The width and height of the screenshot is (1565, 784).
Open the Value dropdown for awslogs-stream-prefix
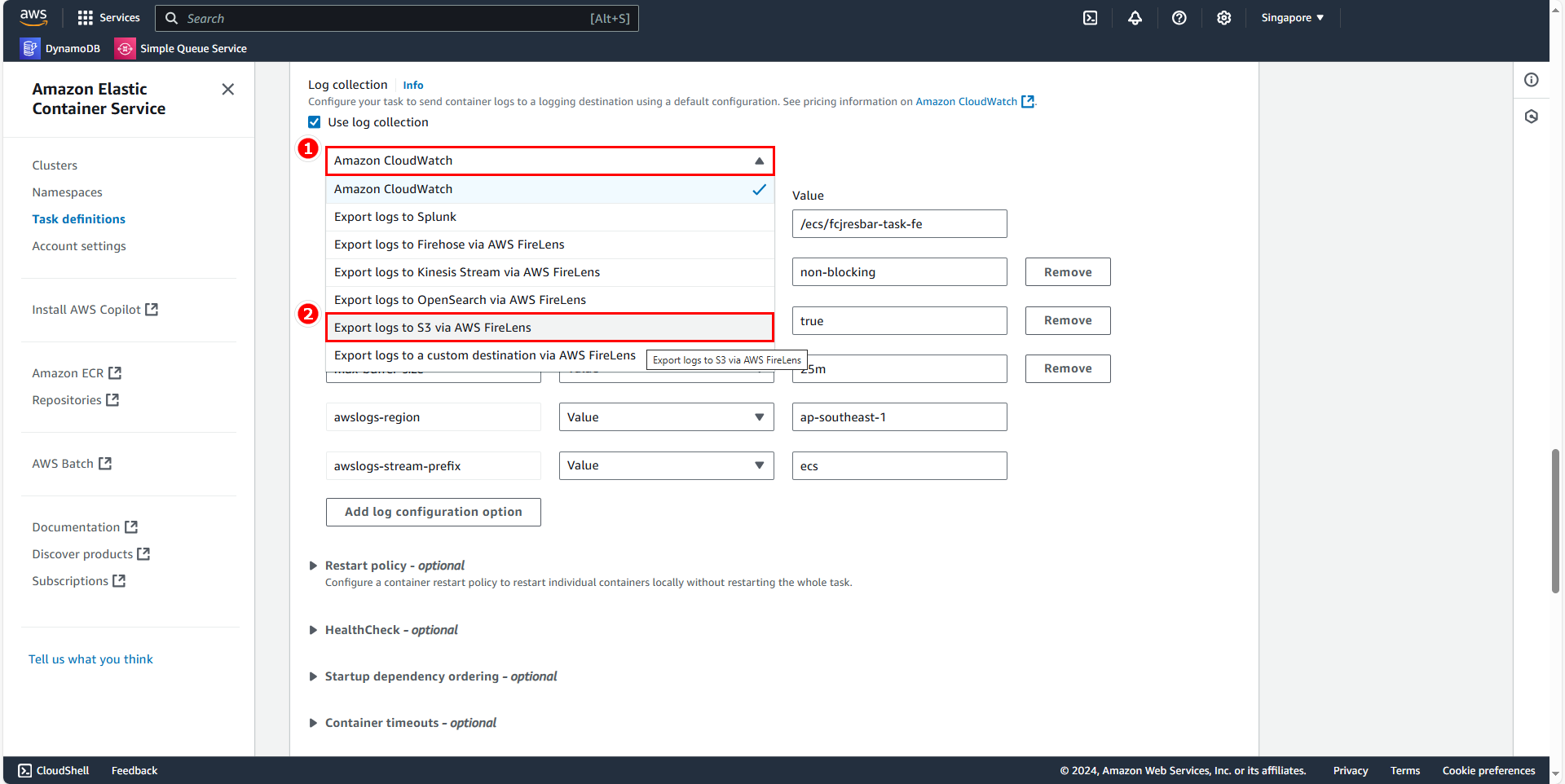pyautogui.click(x=667, y=465)
